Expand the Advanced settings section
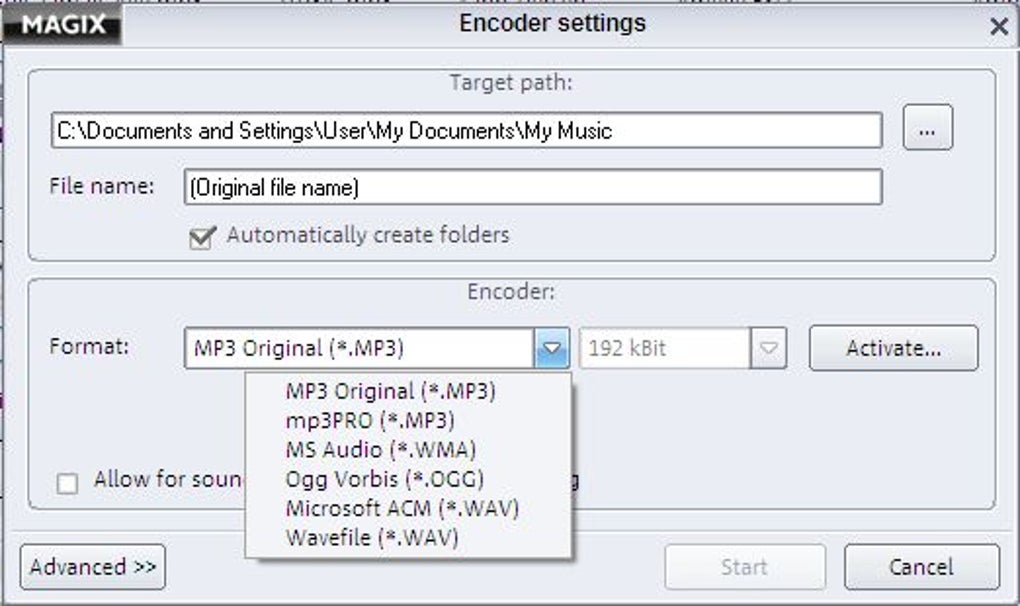 91,567
